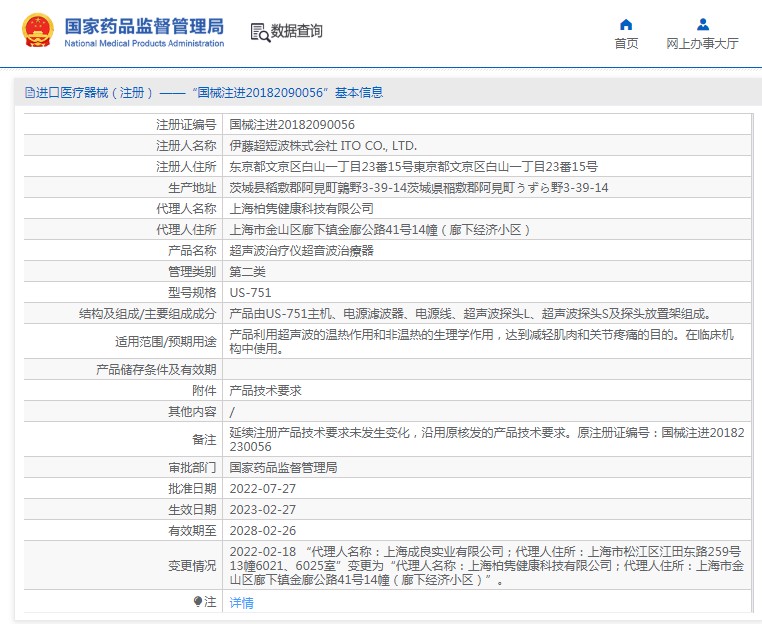The height and width of the screenshot is (624, 762).
Task: Click the 首页 home icon
Action: pos(626,25)
